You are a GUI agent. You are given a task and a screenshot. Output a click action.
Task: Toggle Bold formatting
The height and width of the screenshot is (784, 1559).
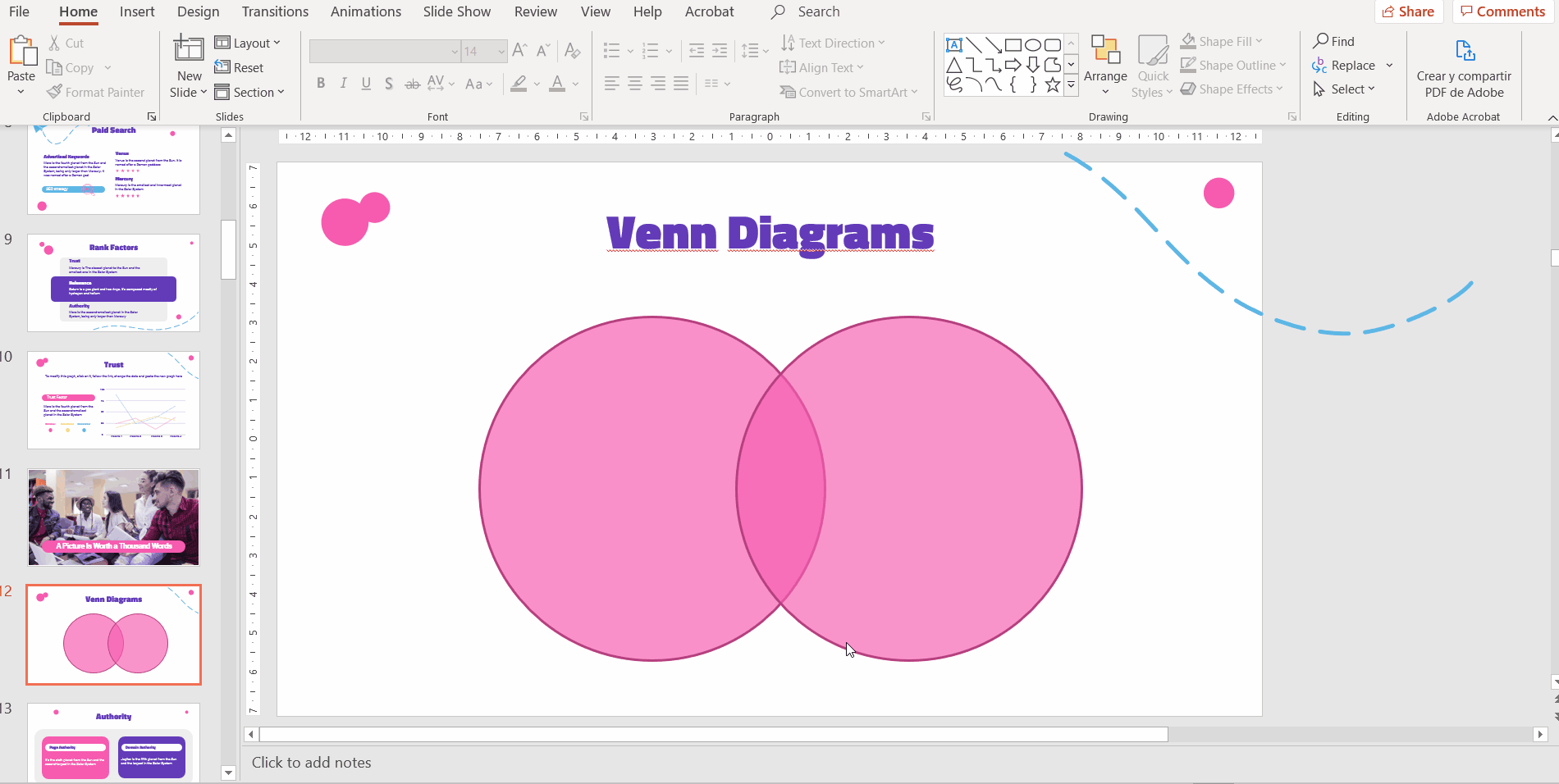[321, 84]
